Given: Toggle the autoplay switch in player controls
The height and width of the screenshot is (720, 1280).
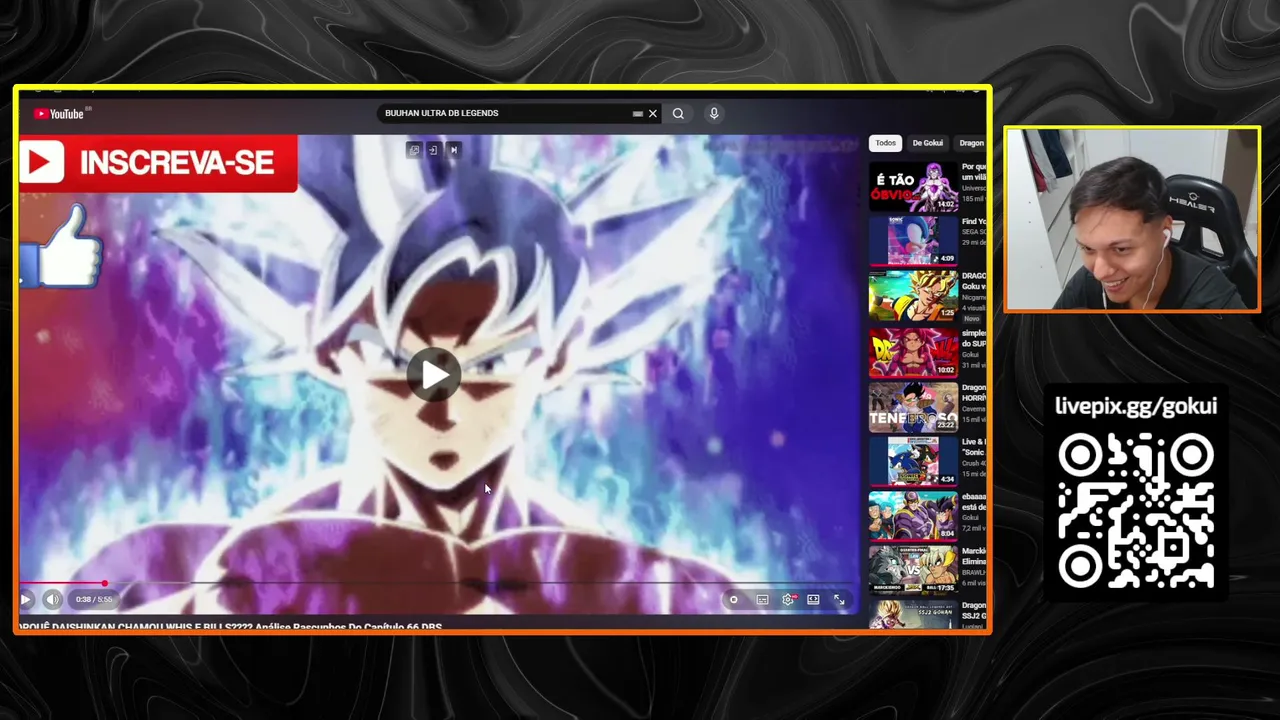Looking at the screenshot, I should (734, 600).
